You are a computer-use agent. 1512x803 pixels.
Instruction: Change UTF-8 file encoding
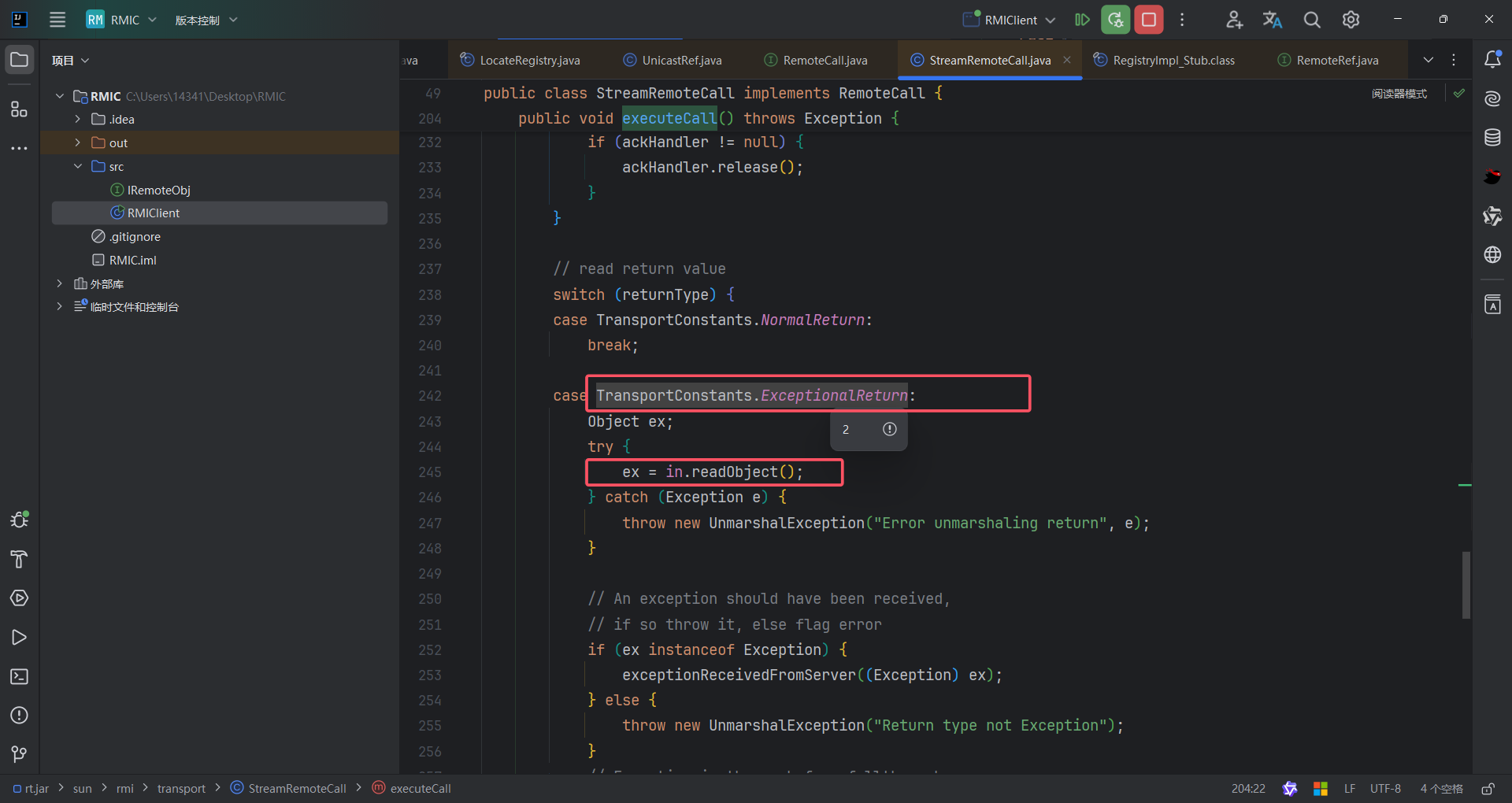tap(1385, 789)
